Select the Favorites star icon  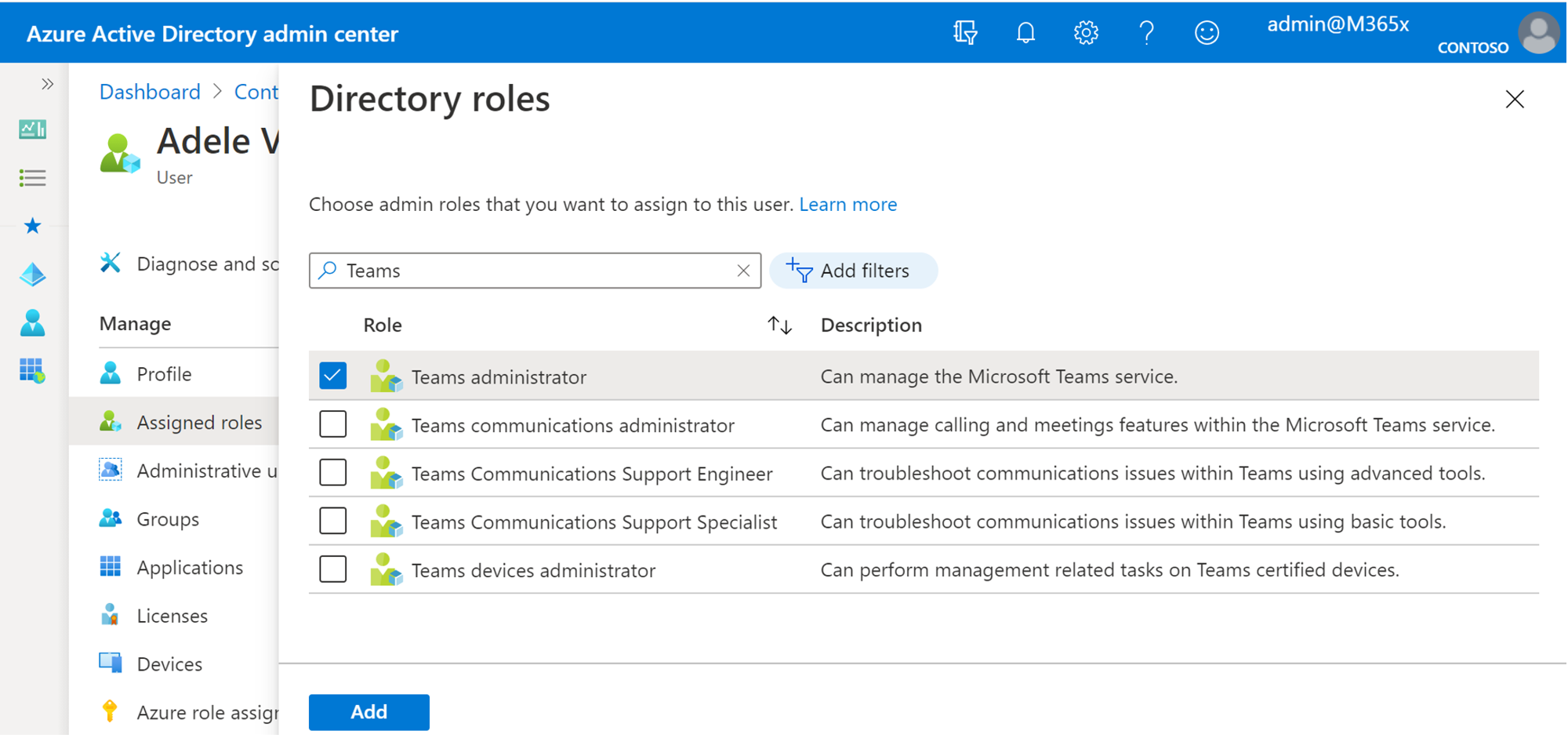click(x=32, y=226)
